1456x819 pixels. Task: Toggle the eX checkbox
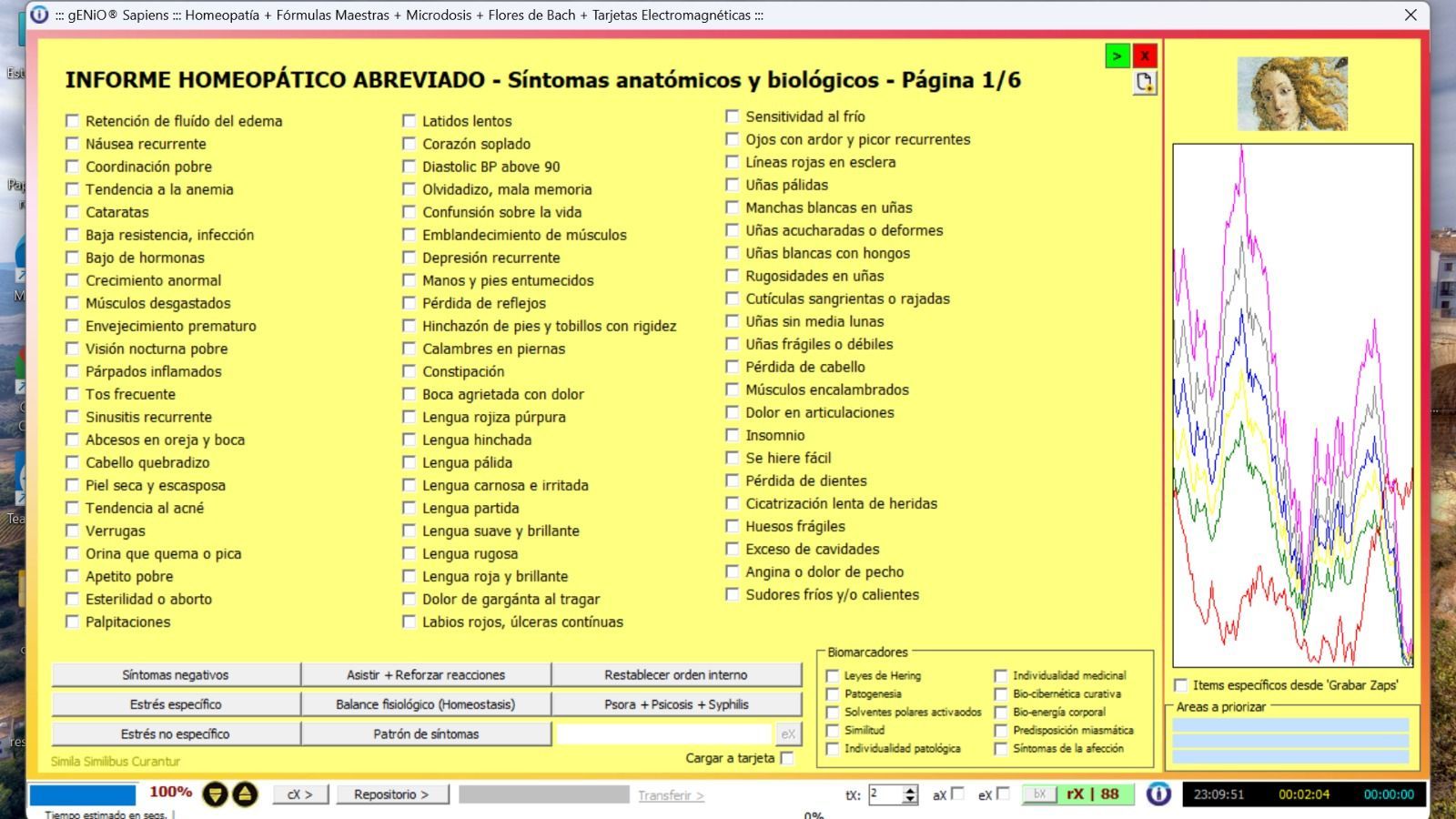coord(1003,794)
